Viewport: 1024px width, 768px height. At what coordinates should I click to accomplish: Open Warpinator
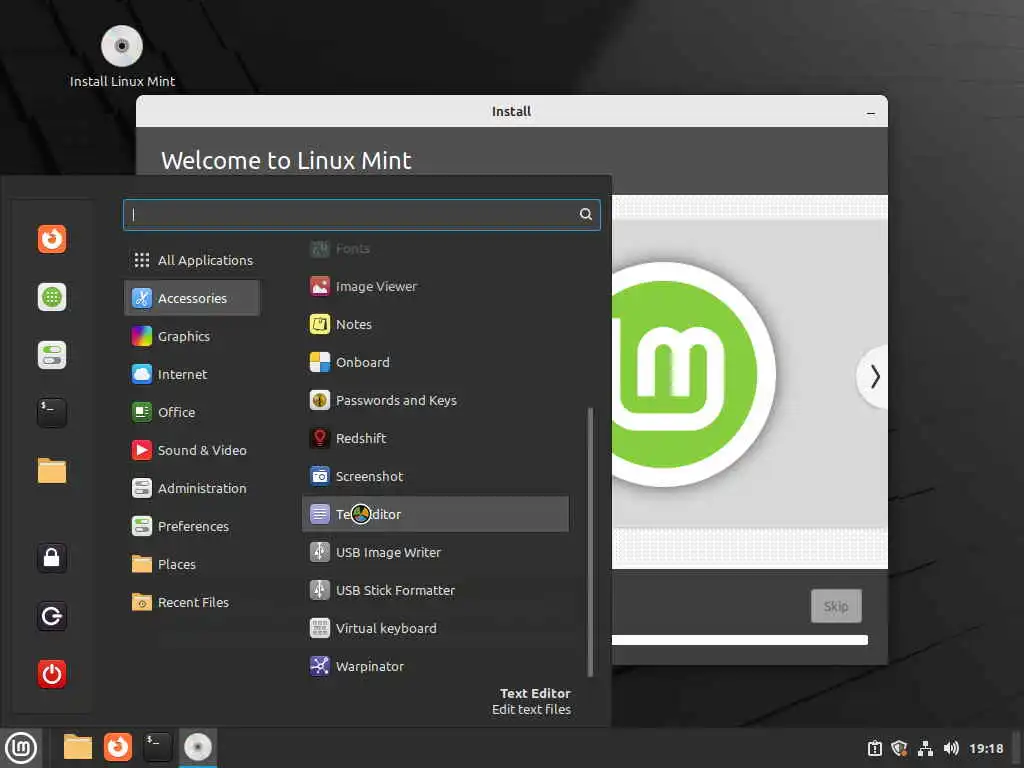[435, 666]
